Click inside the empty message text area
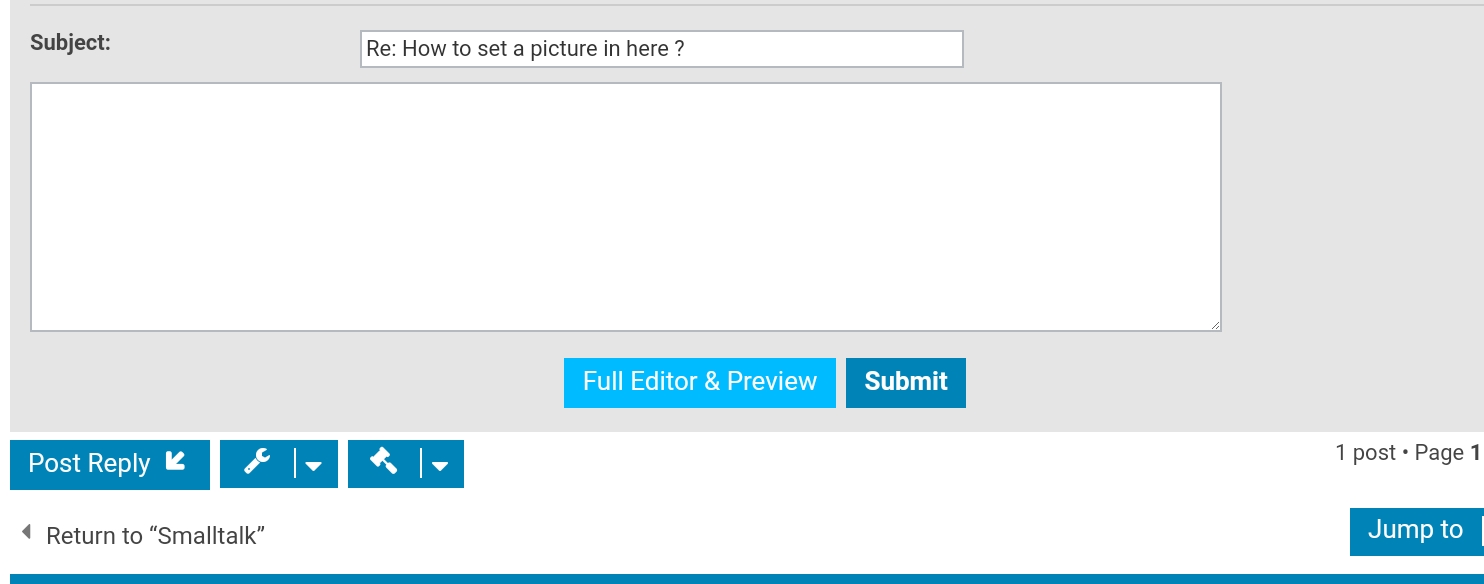Viewport: 1484px width, 584px height. click(x=626, y=207)
